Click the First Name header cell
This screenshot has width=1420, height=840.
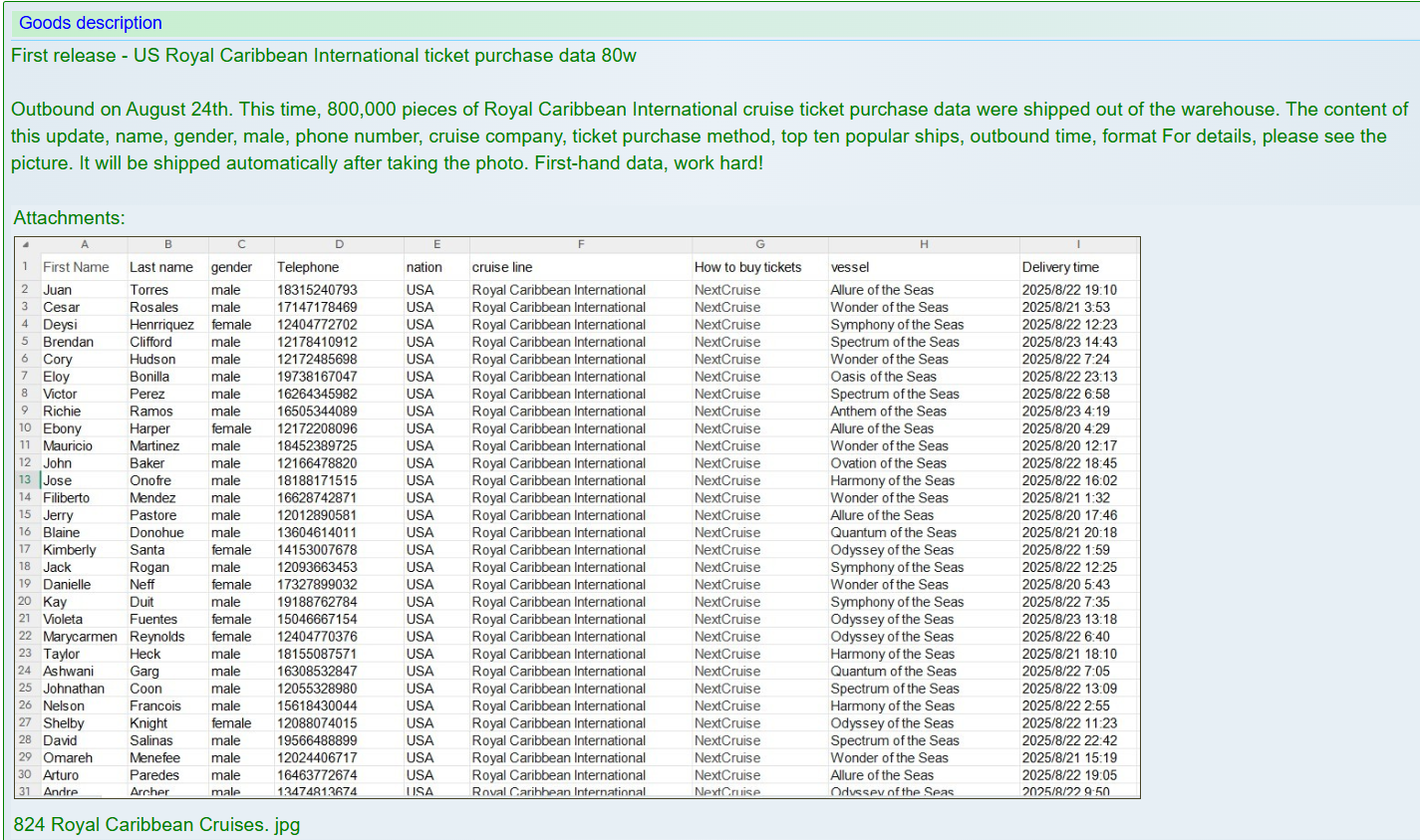(x=76, y=267)
